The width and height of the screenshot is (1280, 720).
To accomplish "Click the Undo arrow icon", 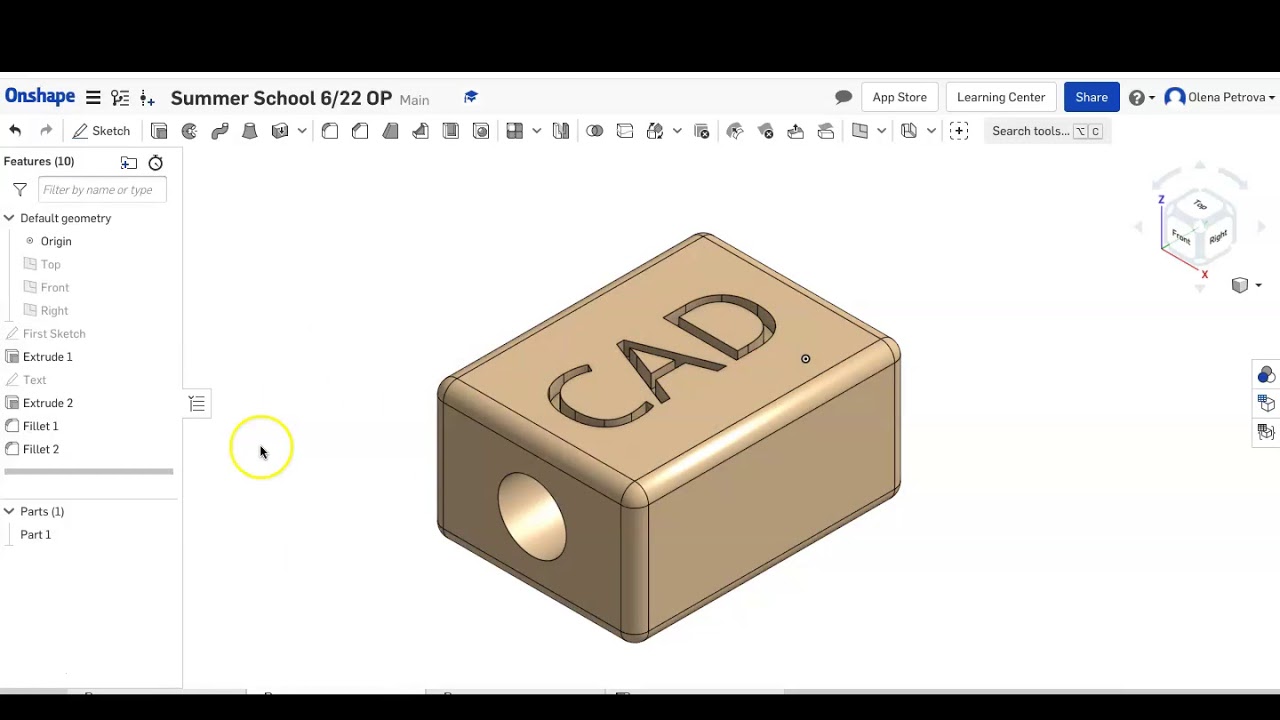I will tap(15, 131).
